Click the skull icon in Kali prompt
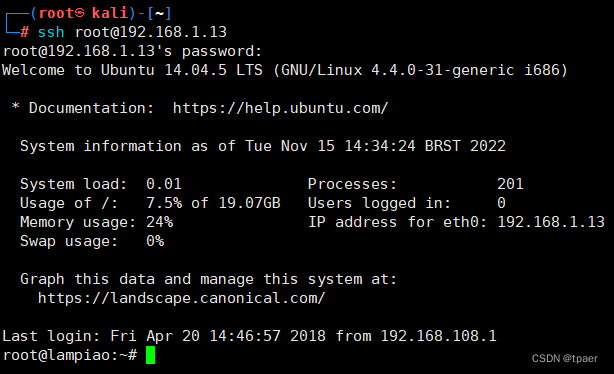Viewport: 614px width, 374px height. pyautogui.click(x=79, y=13)
